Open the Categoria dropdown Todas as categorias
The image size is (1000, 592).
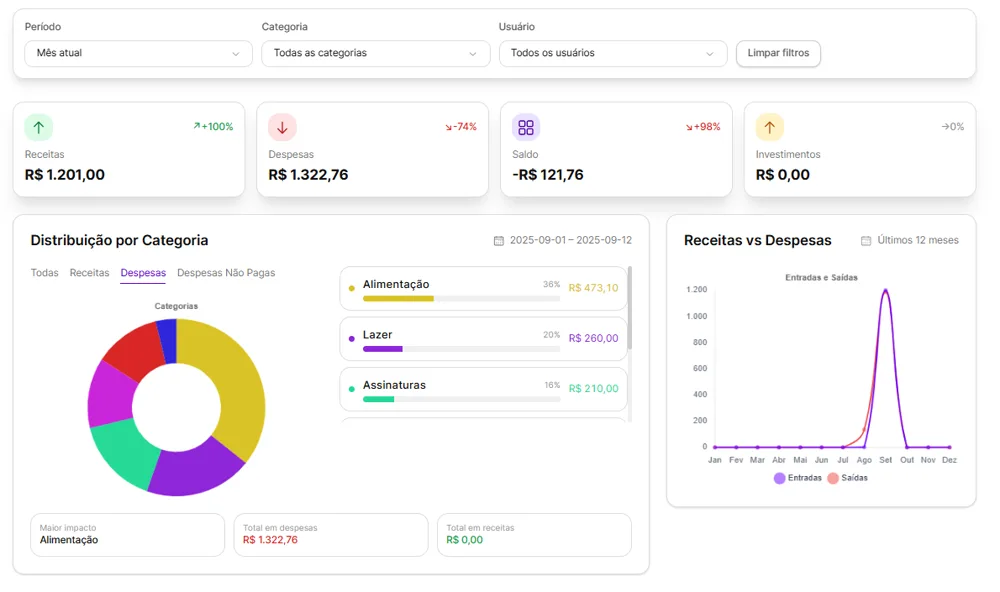pyautogui.click(x=376, y=54)
